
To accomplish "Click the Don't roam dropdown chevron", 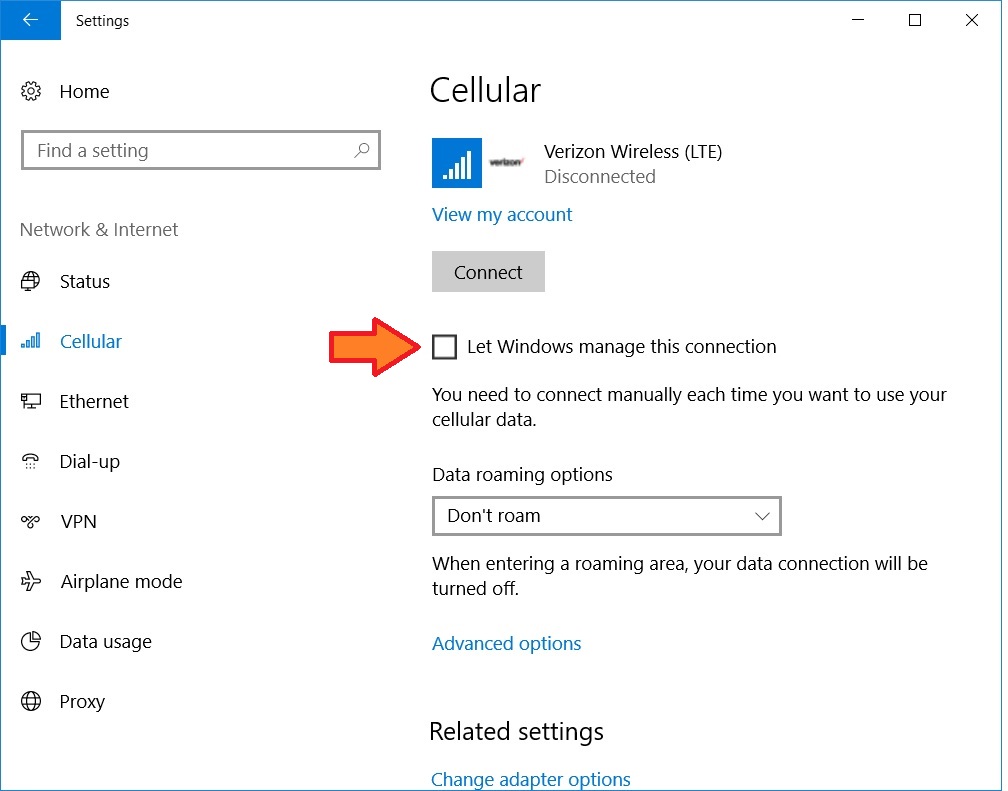I will click(762, 516).
